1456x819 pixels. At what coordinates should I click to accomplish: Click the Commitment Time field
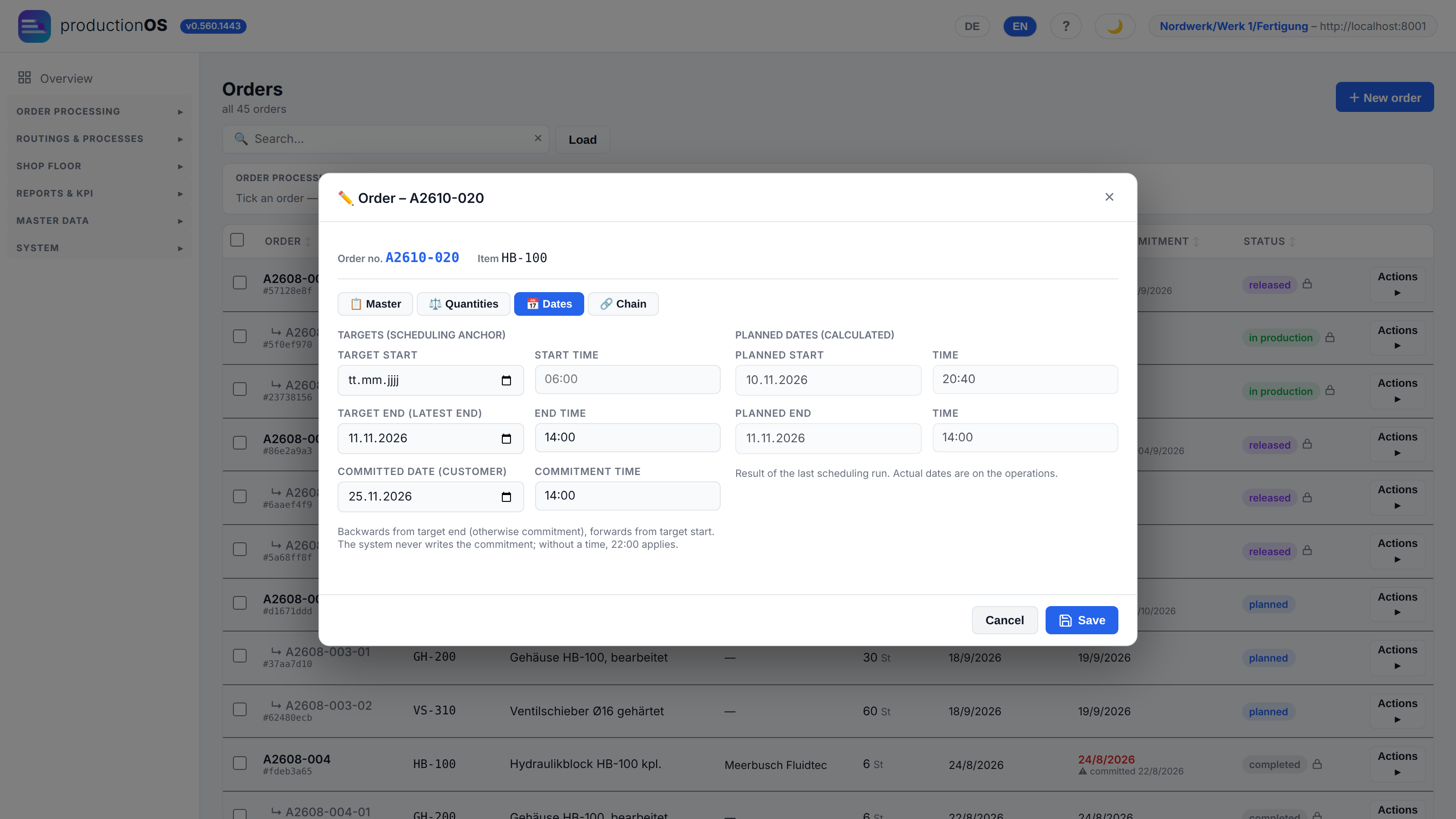pos(627,495)
